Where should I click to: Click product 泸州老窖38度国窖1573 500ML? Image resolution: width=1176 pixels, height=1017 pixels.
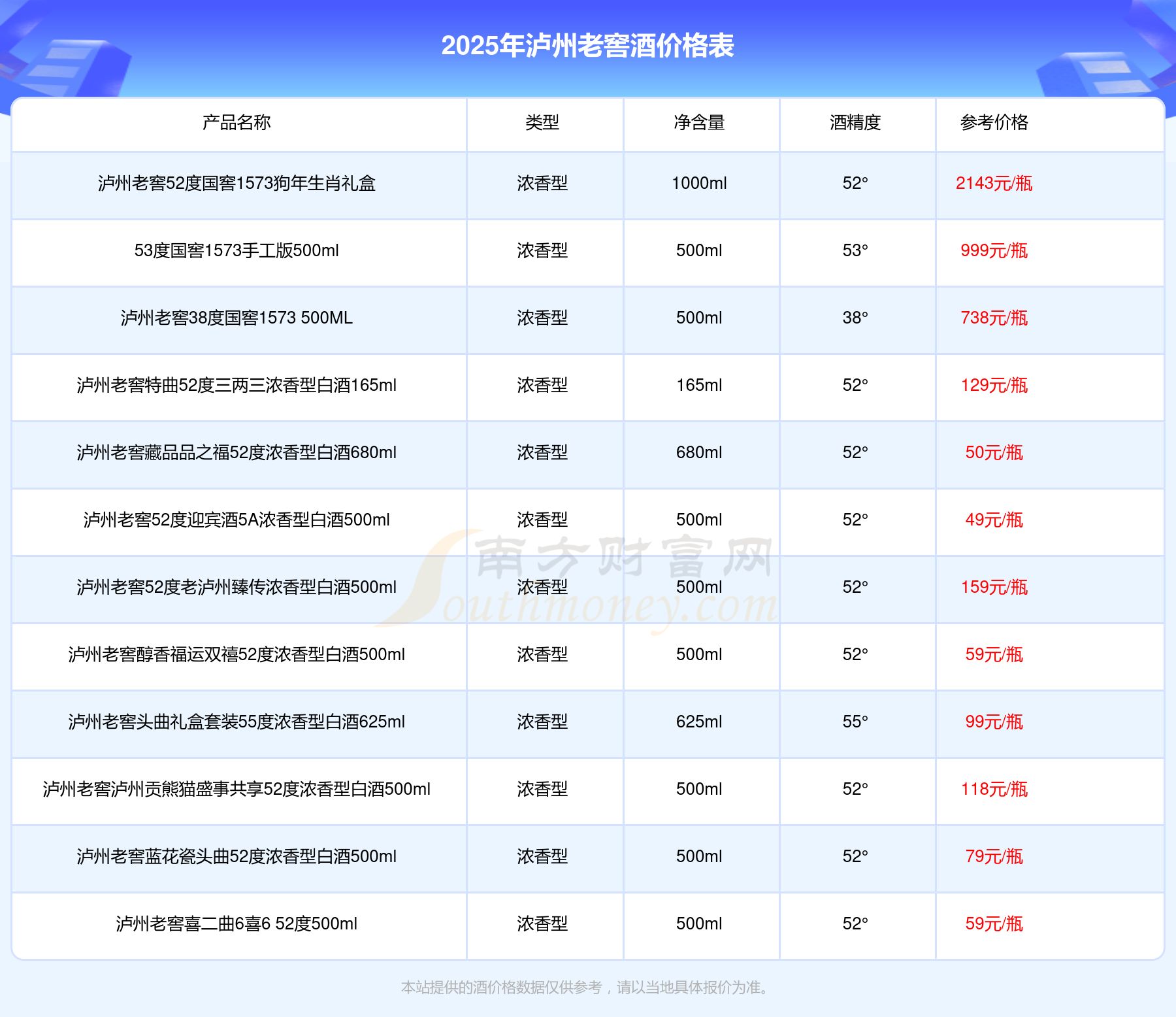tap(237, 318)
